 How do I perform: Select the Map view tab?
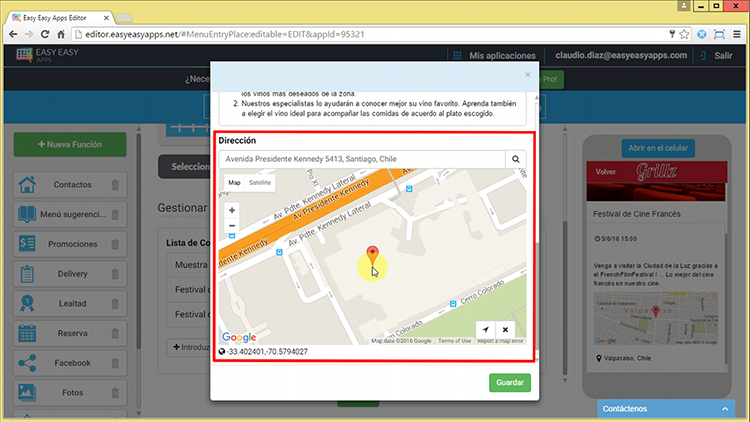point(234,183)
